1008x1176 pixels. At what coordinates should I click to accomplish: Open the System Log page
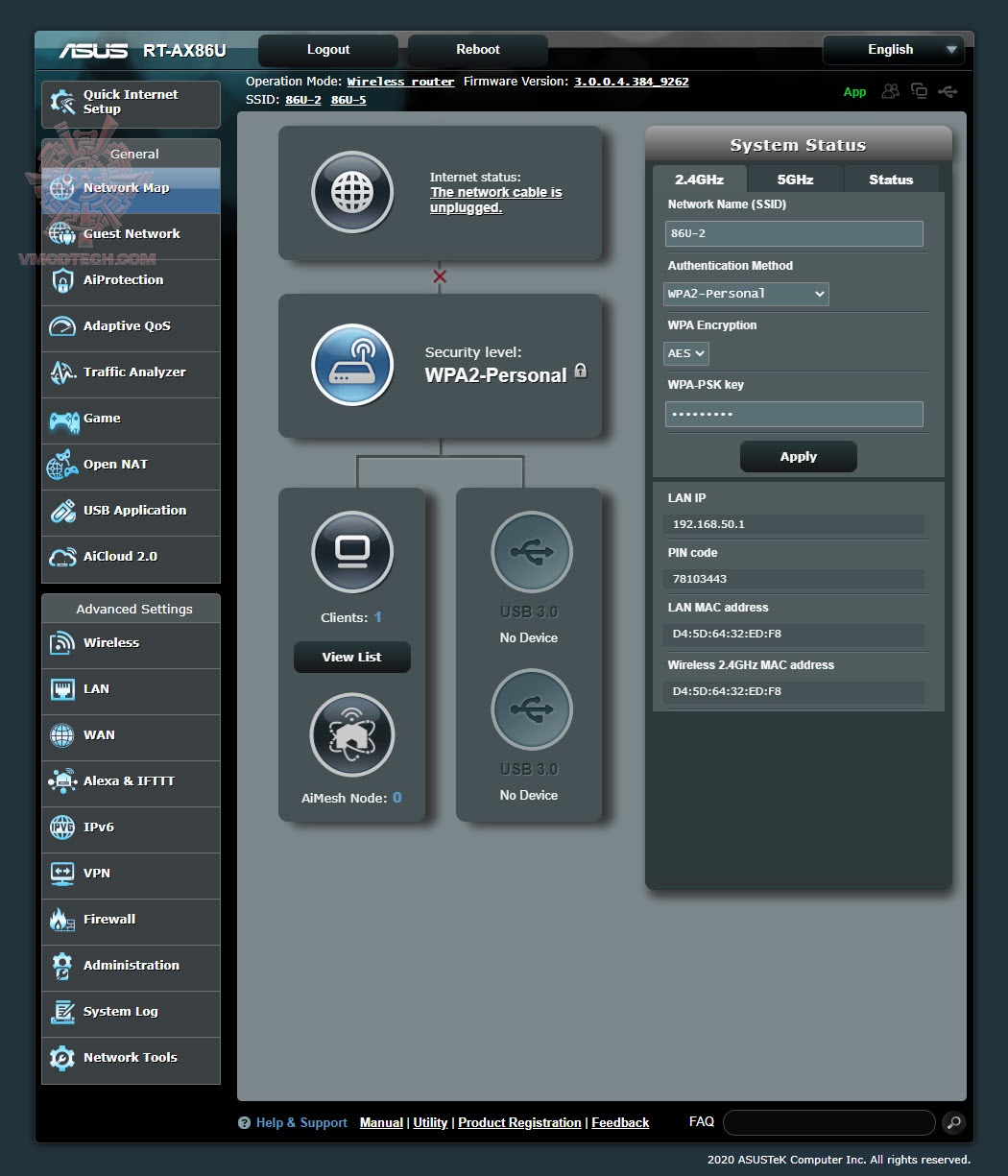pyautogui.click(x=119, y=1011)
